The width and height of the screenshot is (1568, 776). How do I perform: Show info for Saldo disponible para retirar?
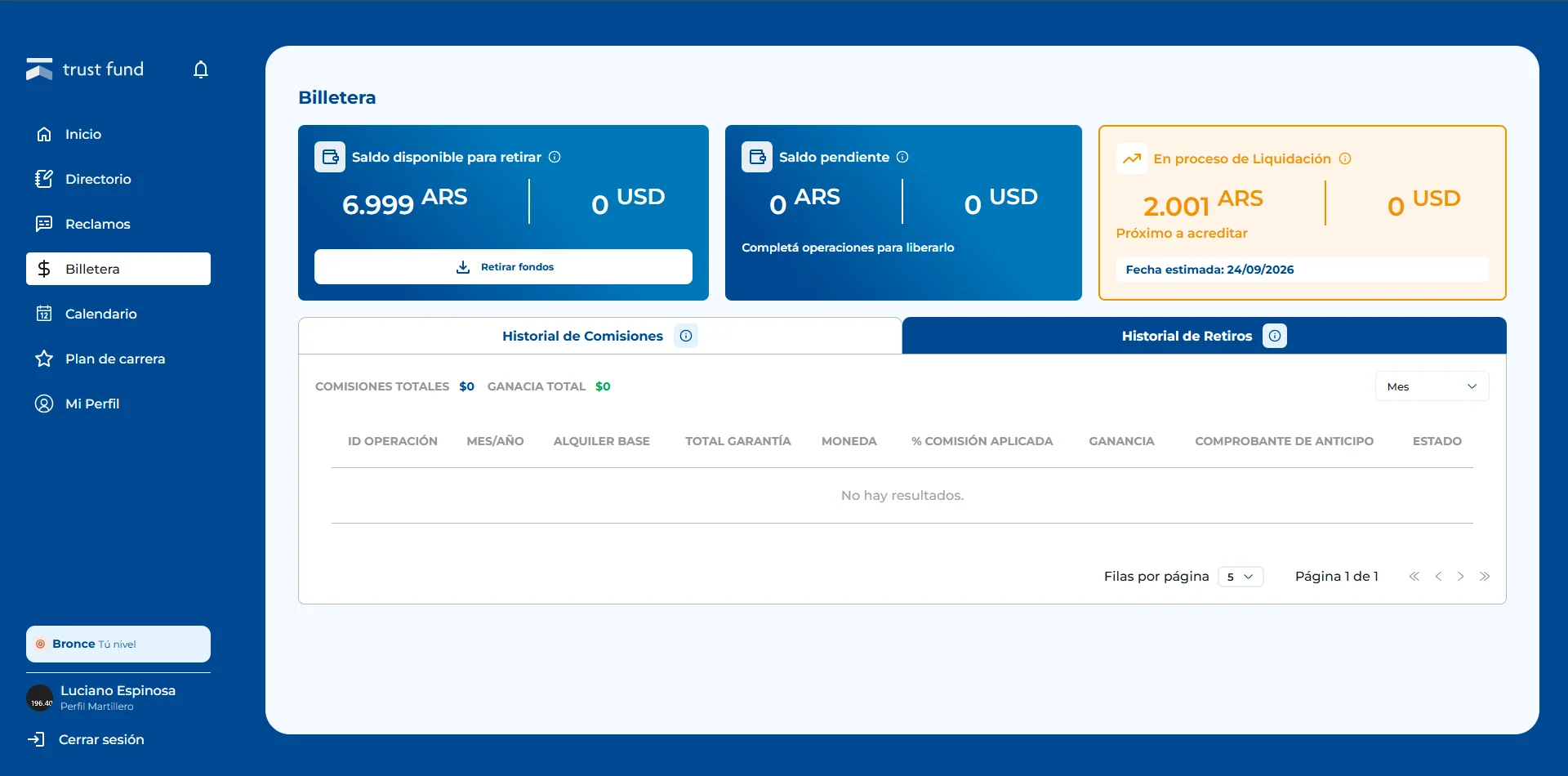coord(555,157)
